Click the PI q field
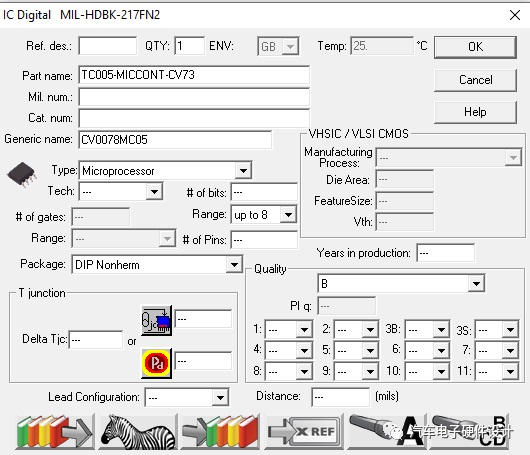530x455 pixels. 346,306
